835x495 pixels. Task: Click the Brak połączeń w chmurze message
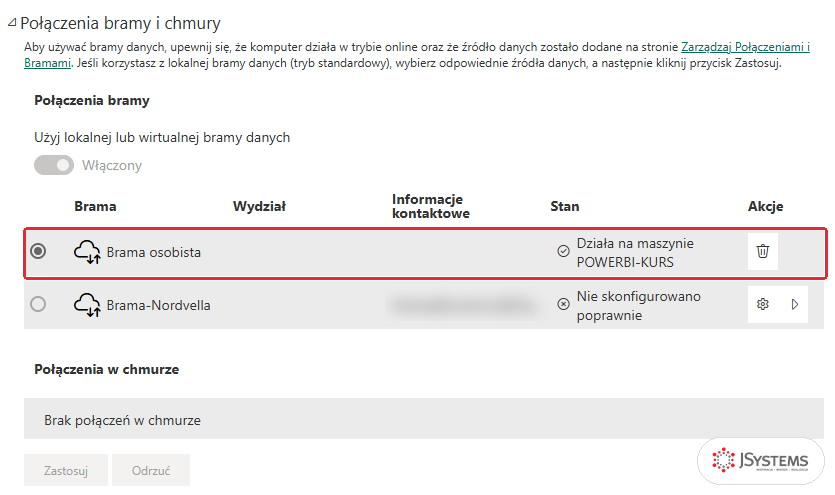[x=122, y=420]
